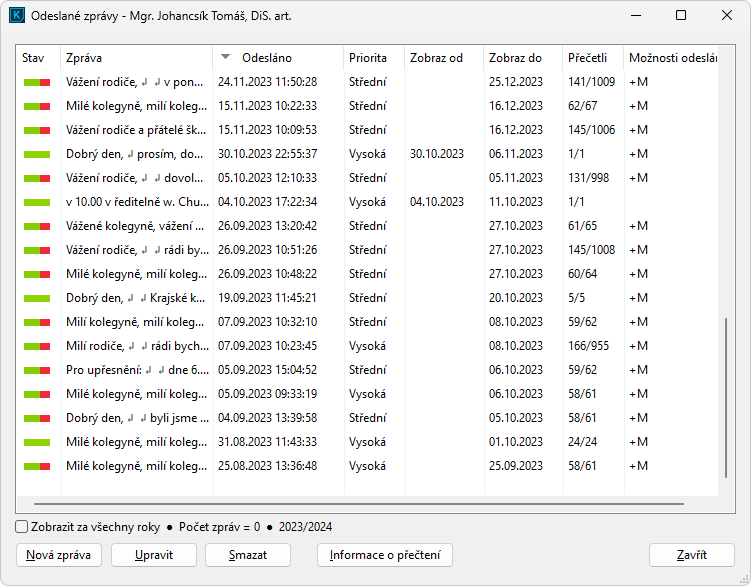Click the sort arrow in the Odesláno header

click(x=226, y=57)
